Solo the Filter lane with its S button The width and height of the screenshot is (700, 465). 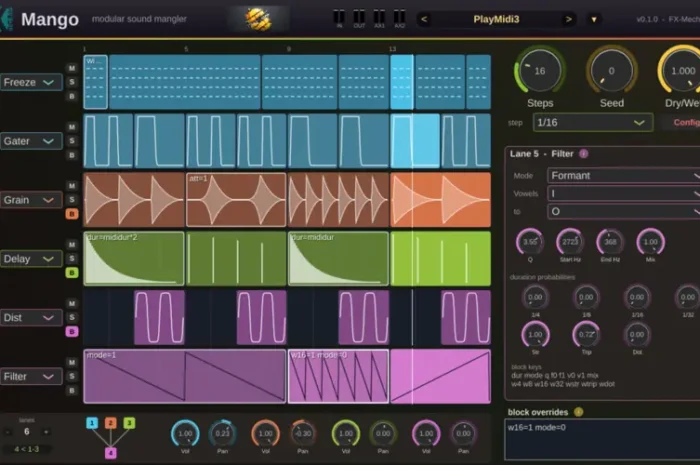[x=72, y=376]
